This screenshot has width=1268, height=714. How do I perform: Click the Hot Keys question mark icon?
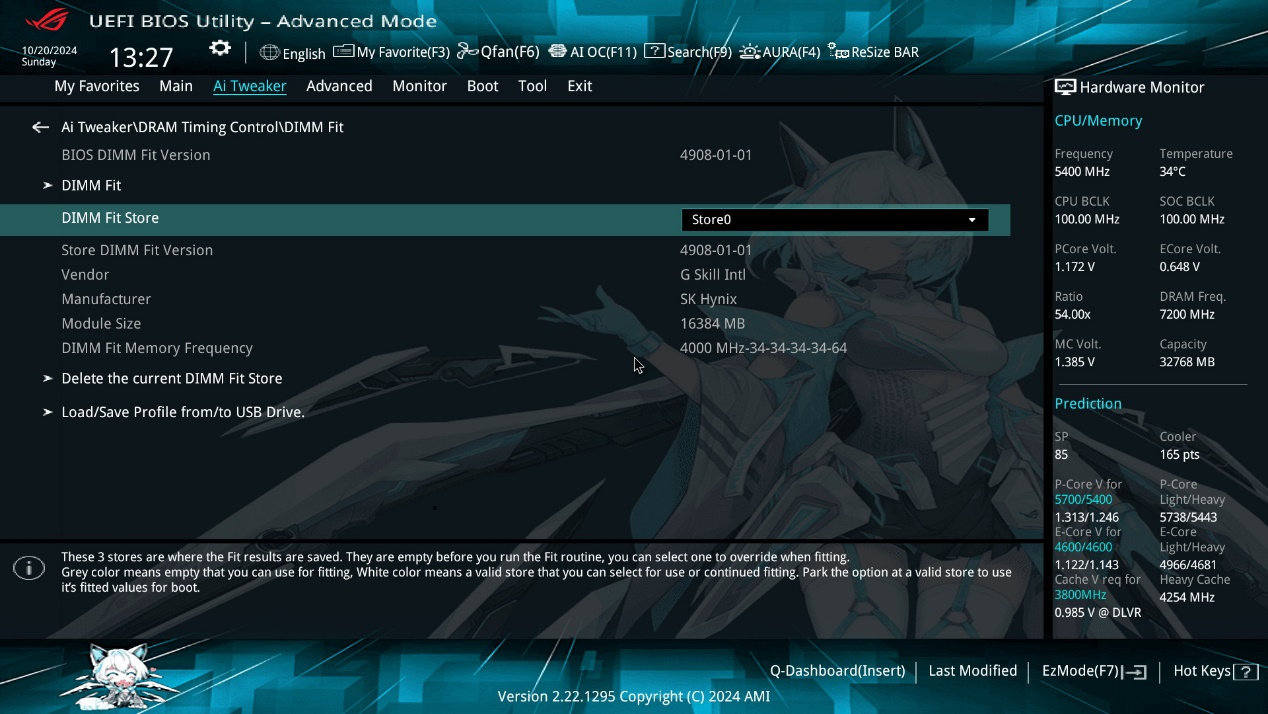(1246, 672)
